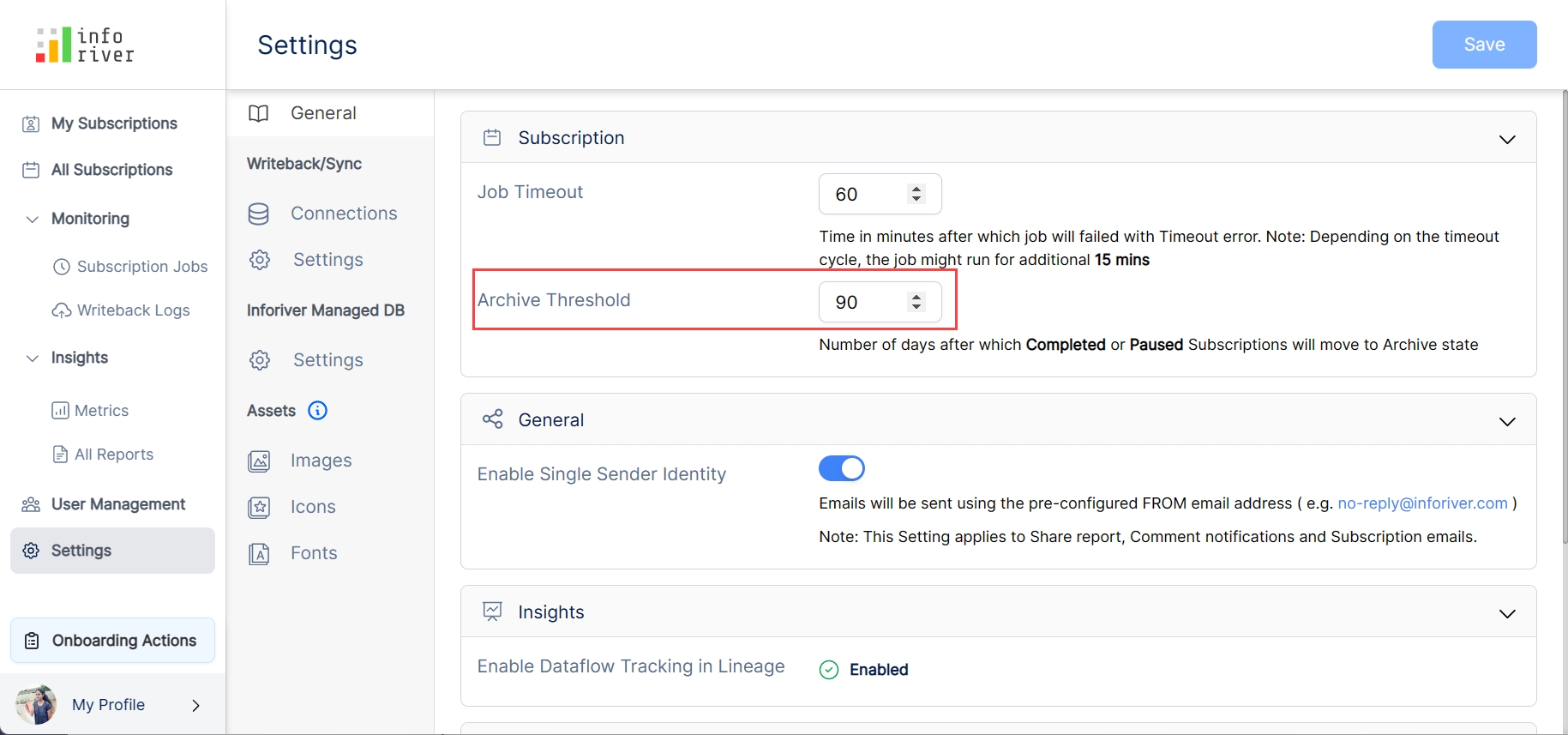The height and width of the screenshot is (735, 1568).
Task: Collapse the Monitoring sidebar group
Action: 33,219
